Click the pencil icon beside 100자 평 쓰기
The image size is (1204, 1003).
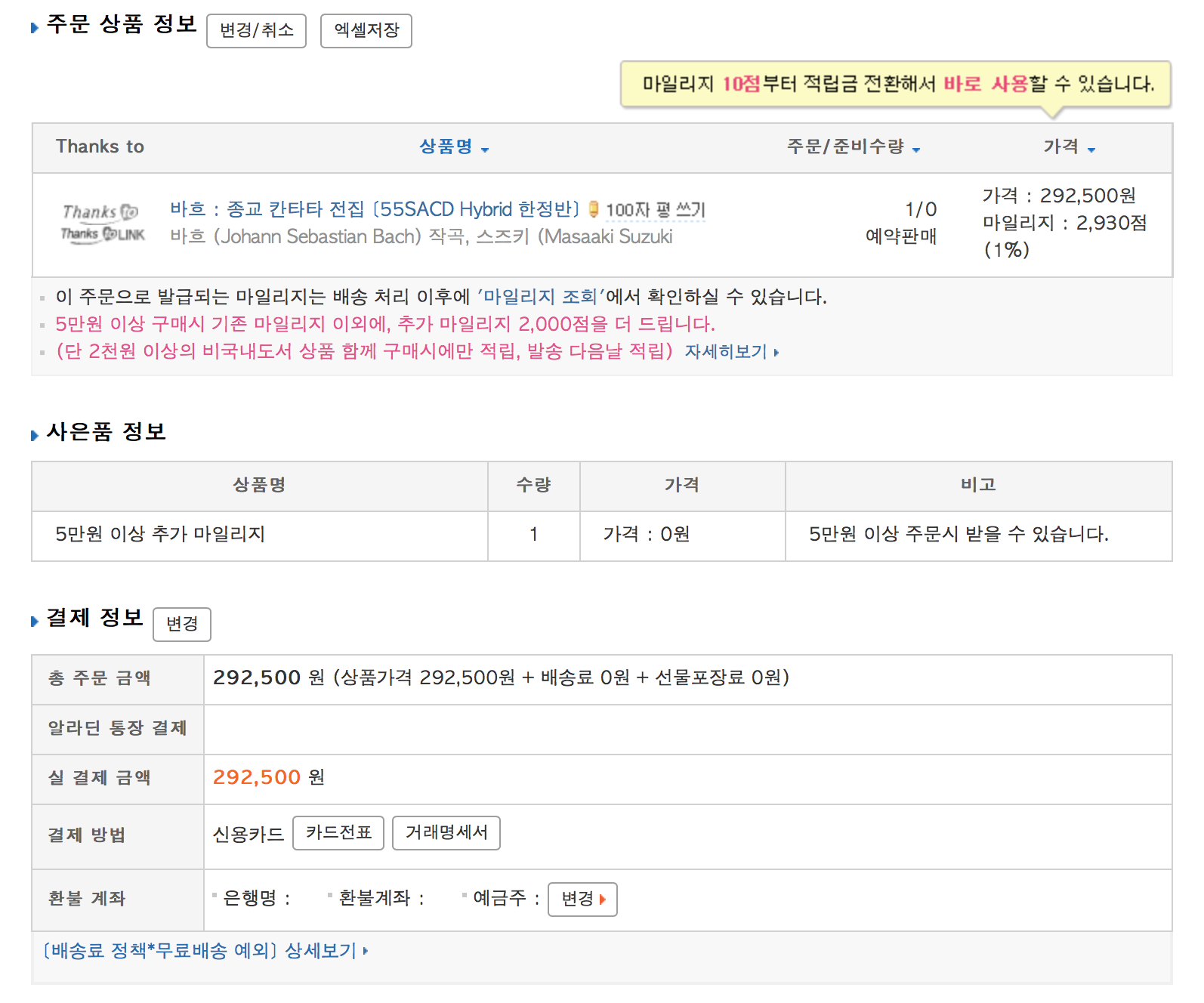[594, 209]
